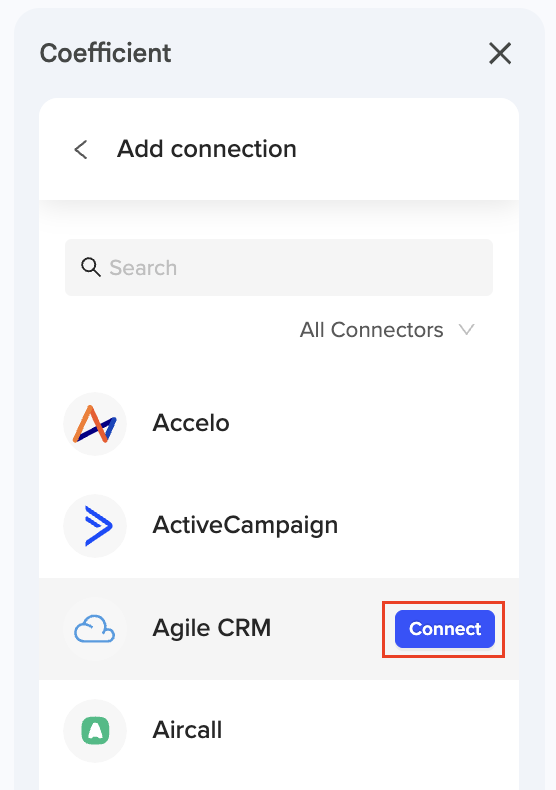The width and height of the screenshot is (556, 790).
Task: Click the magnifying glass search icon
Action: tap(91, 267)
